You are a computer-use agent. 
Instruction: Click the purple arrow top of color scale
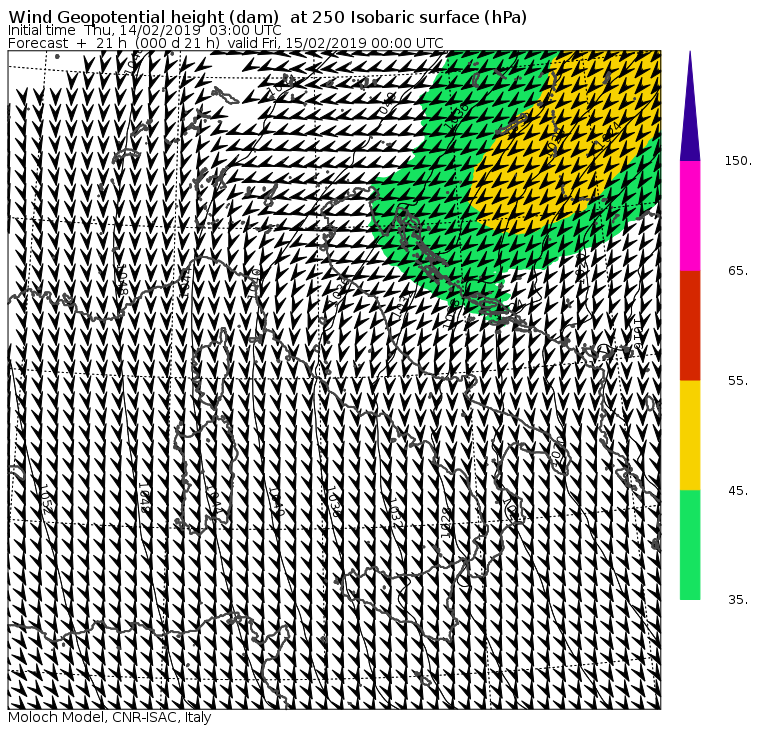(x=690, y=106)
